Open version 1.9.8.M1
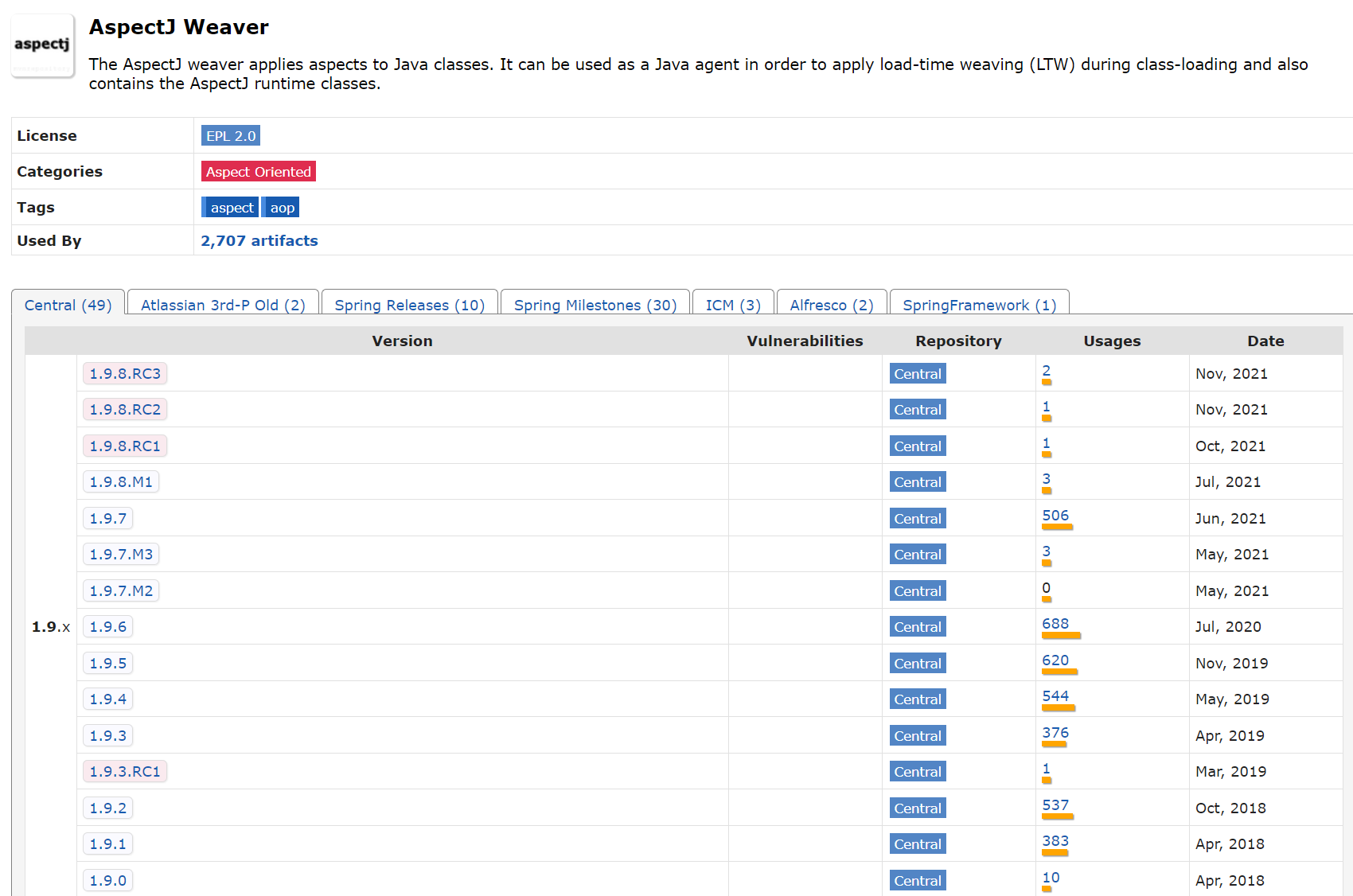 tap(121, 481)
